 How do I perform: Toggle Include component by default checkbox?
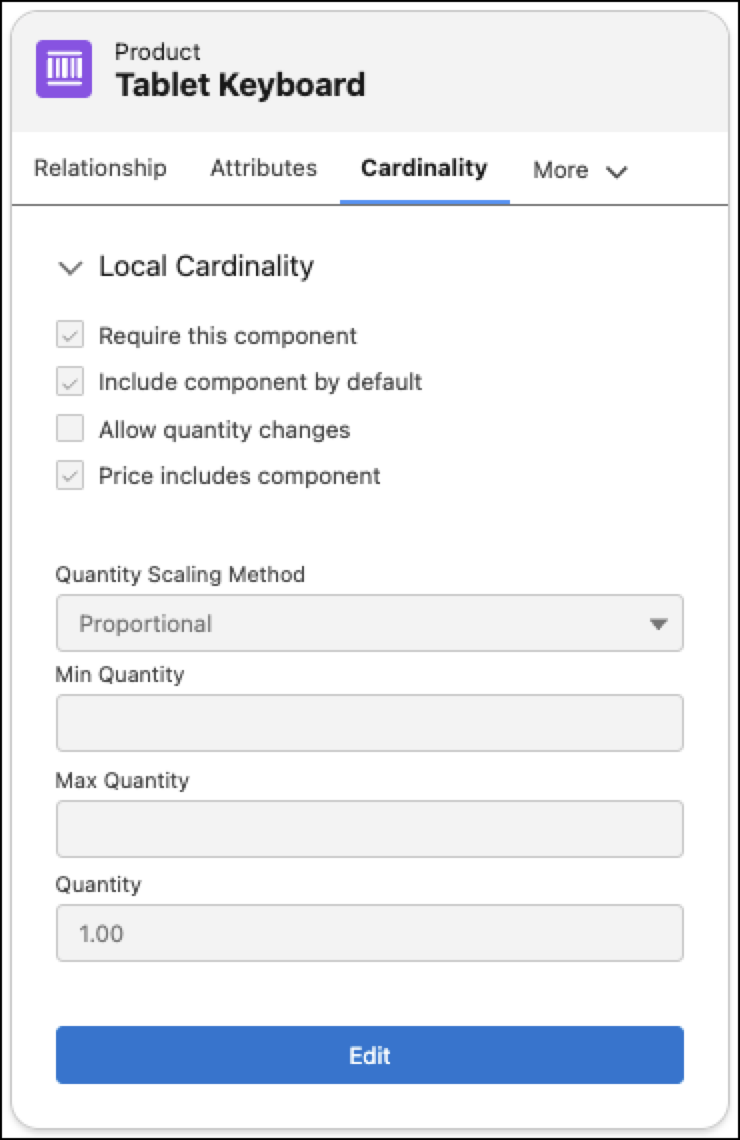click(x=70, y=382)
